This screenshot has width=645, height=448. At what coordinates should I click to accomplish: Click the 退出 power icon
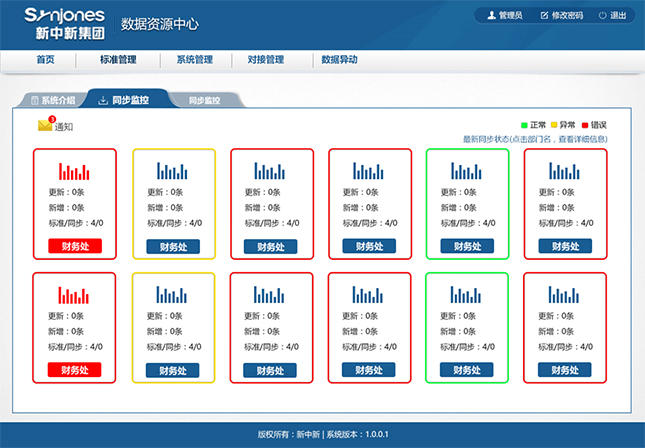pyautogui.click(x=603, y=16)
